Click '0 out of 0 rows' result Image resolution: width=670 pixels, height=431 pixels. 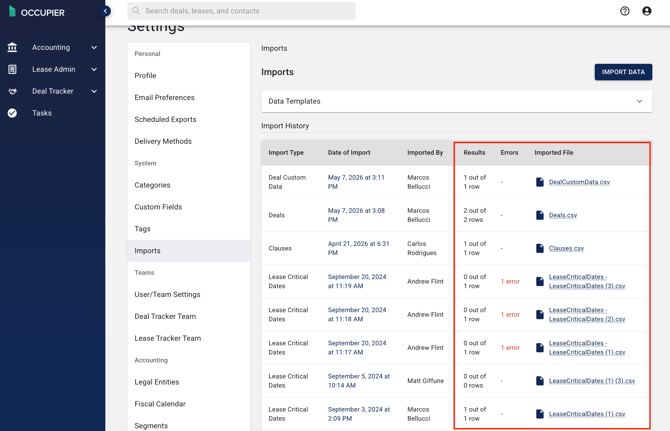[x=474, y=381]
